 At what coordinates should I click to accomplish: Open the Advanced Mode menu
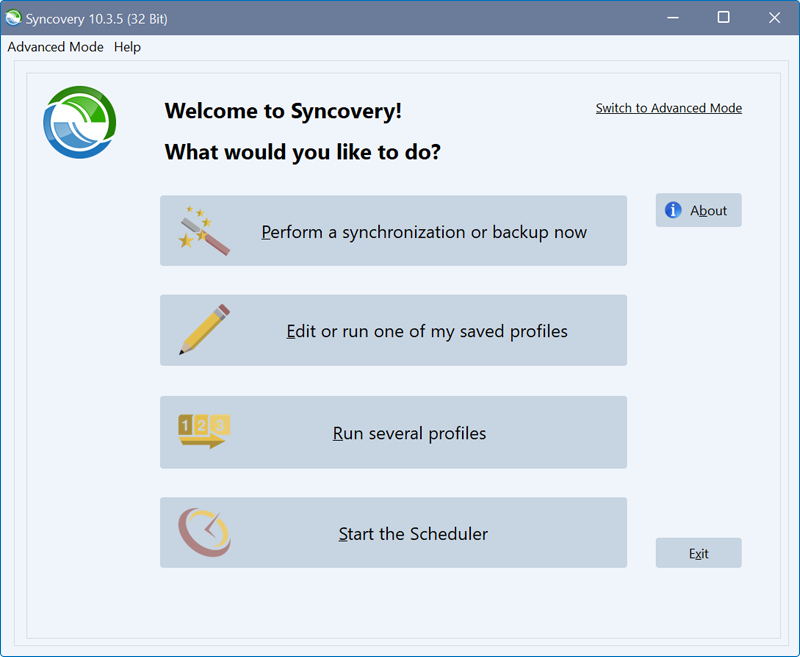pos(55,47)
